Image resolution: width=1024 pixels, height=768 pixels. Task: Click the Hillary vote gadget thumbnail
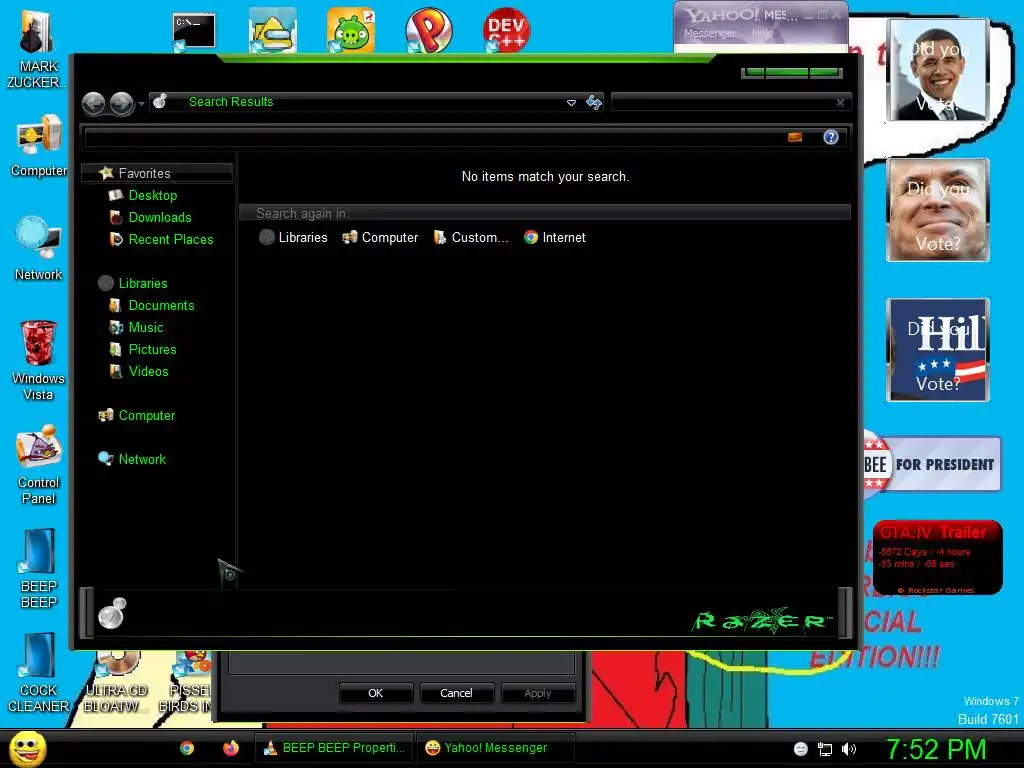(x=938, y=349)
